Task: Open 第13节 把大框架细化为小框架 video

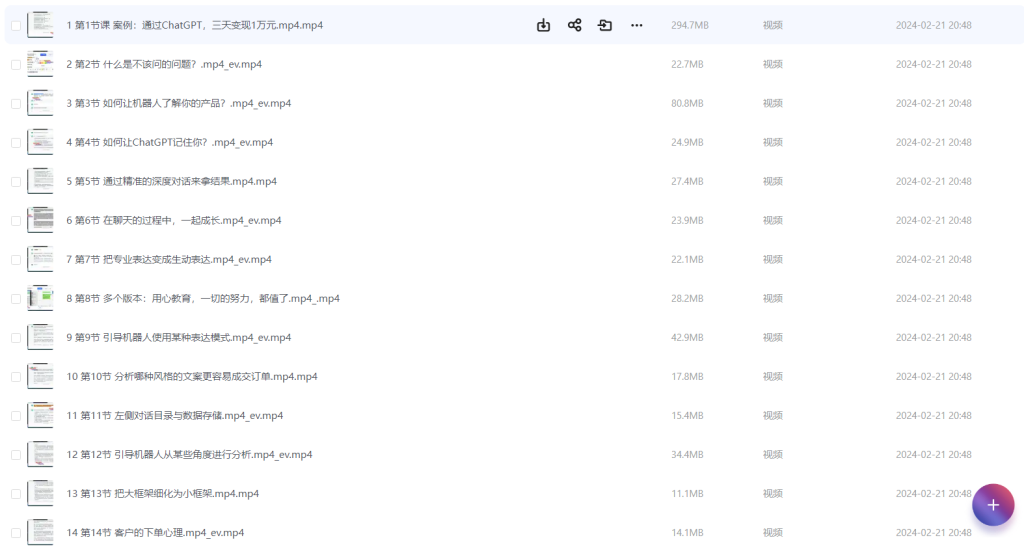Action: [x=162, y=493]
